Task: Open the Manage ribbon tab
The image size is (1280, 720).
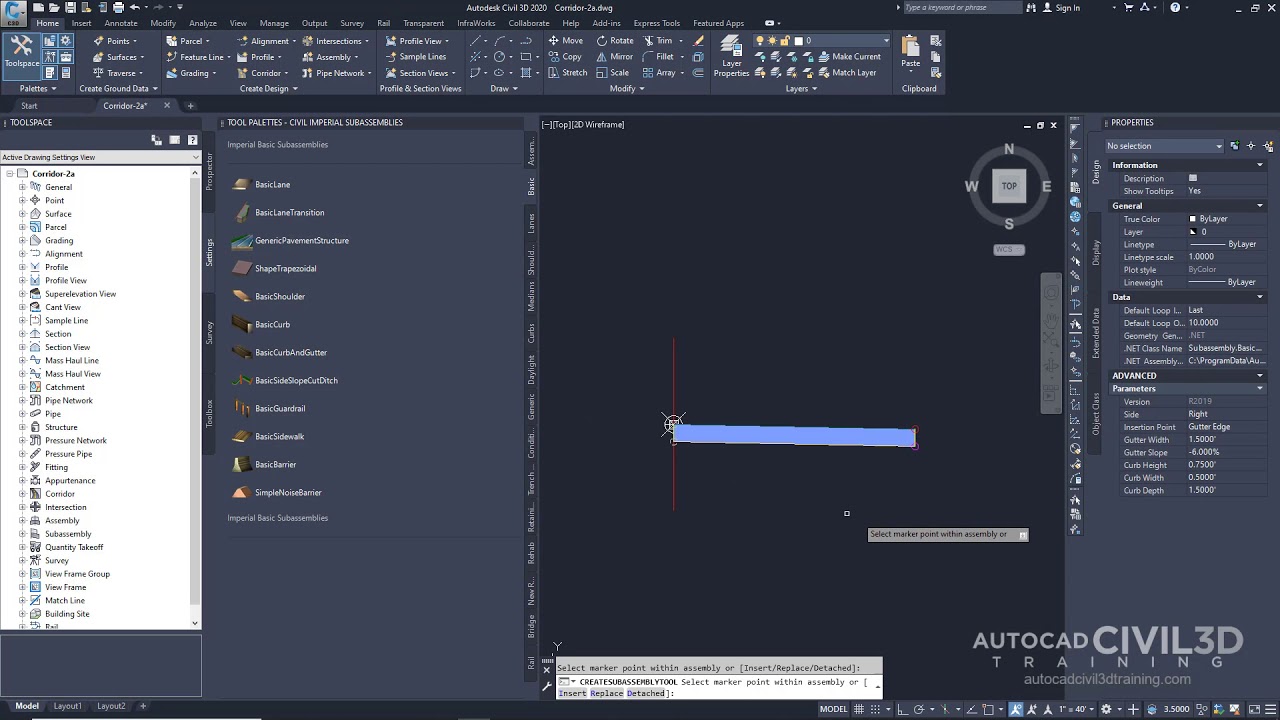Action: click(x=274, y=23)
